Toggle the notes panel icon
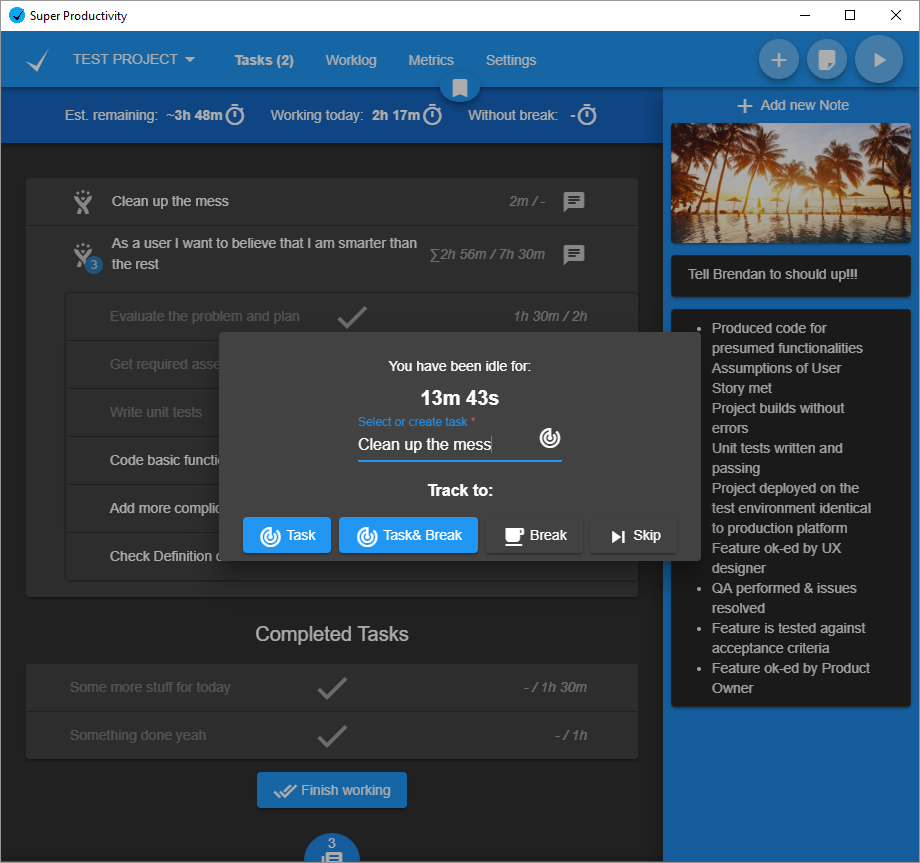Viewport: 920px width, 863px height. click(x=827, y=60)
